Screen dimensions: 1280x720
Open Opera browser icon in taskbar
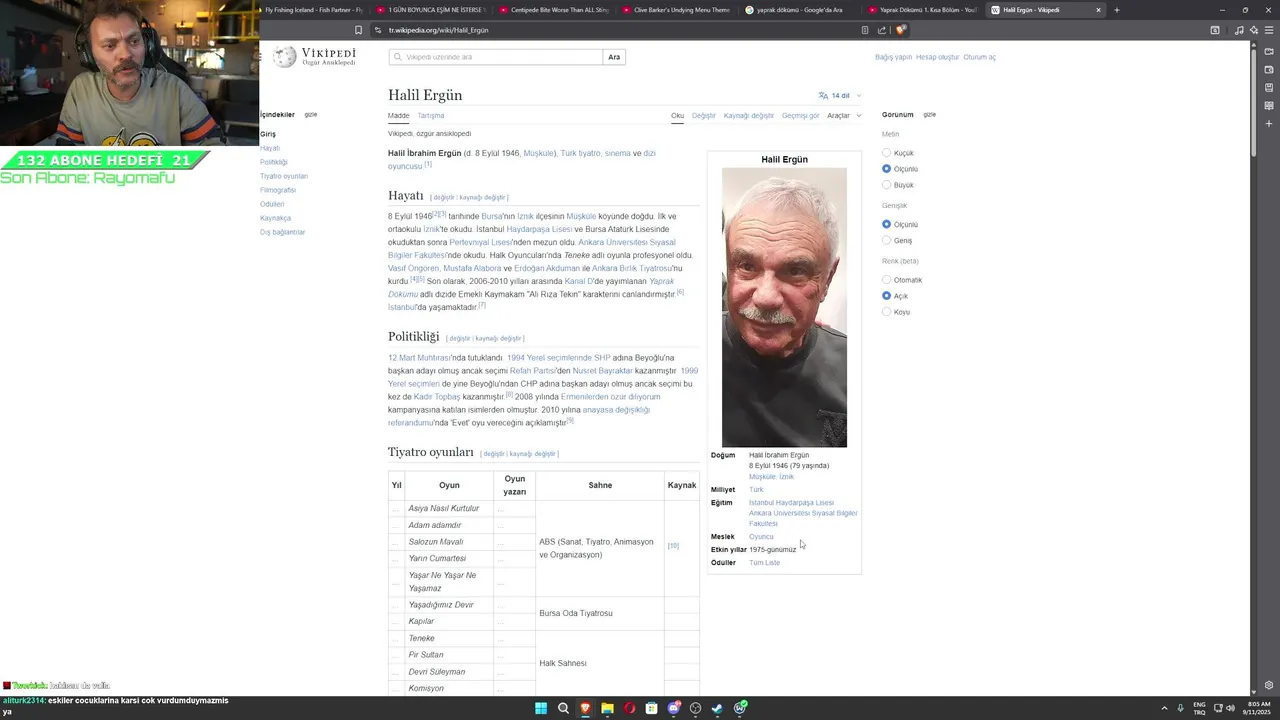pyautogui.click(x=629, y=708)
